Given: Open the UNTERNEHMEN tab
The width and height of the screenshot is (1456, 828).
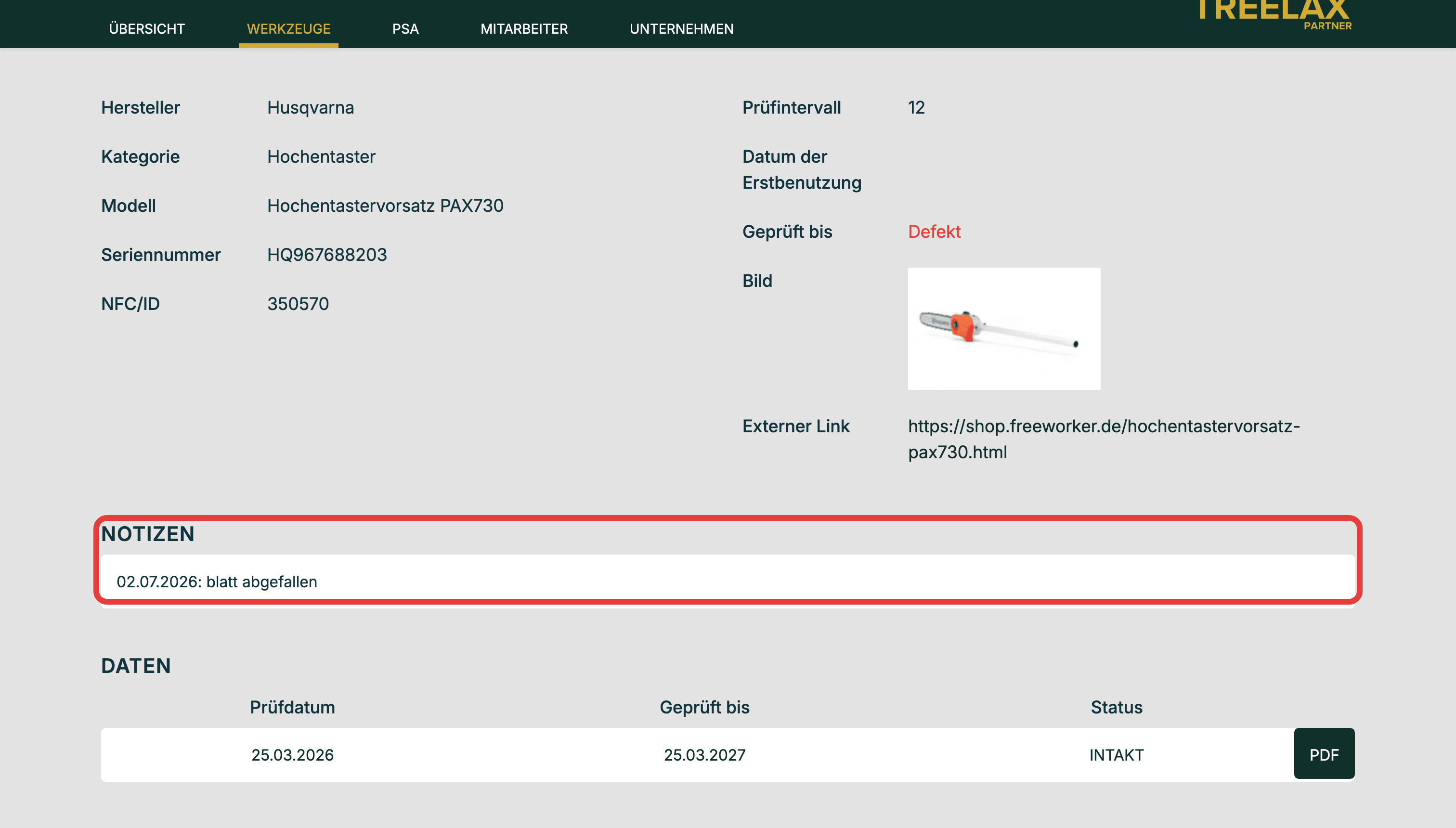Looking at the screenshot, I should [x=681, y=29].
